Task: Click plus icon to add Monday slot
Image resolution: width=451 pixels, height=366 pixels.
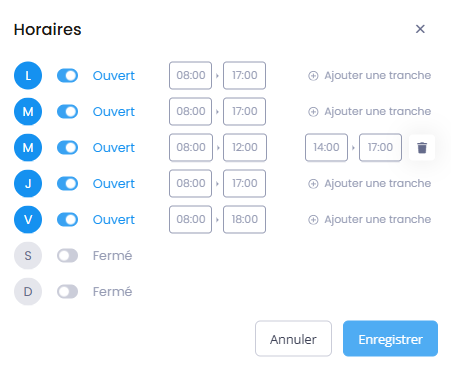Action: point(313,76)
